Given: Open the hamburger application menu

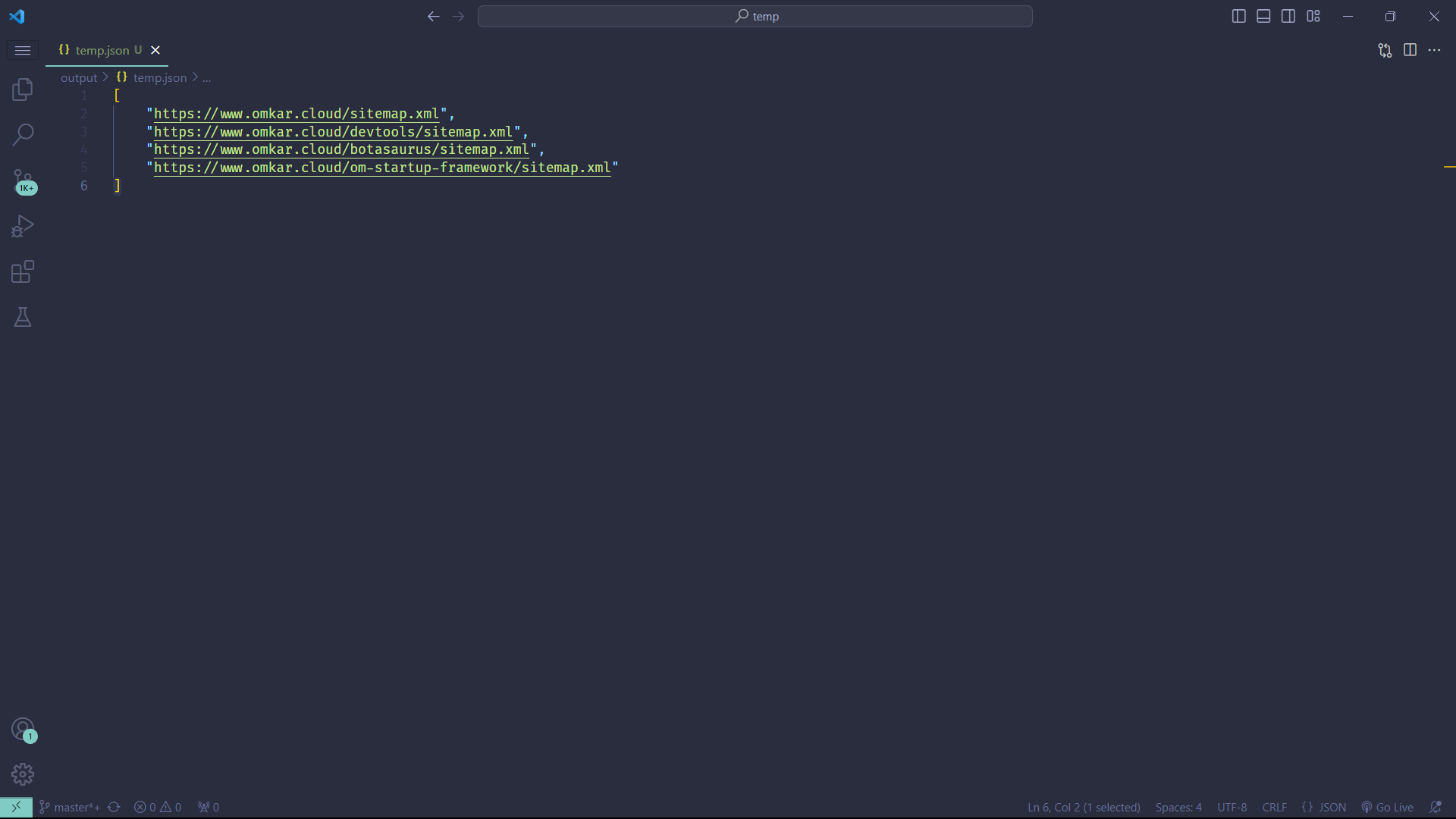Looking at the screenshot, I should pos(23,50).
